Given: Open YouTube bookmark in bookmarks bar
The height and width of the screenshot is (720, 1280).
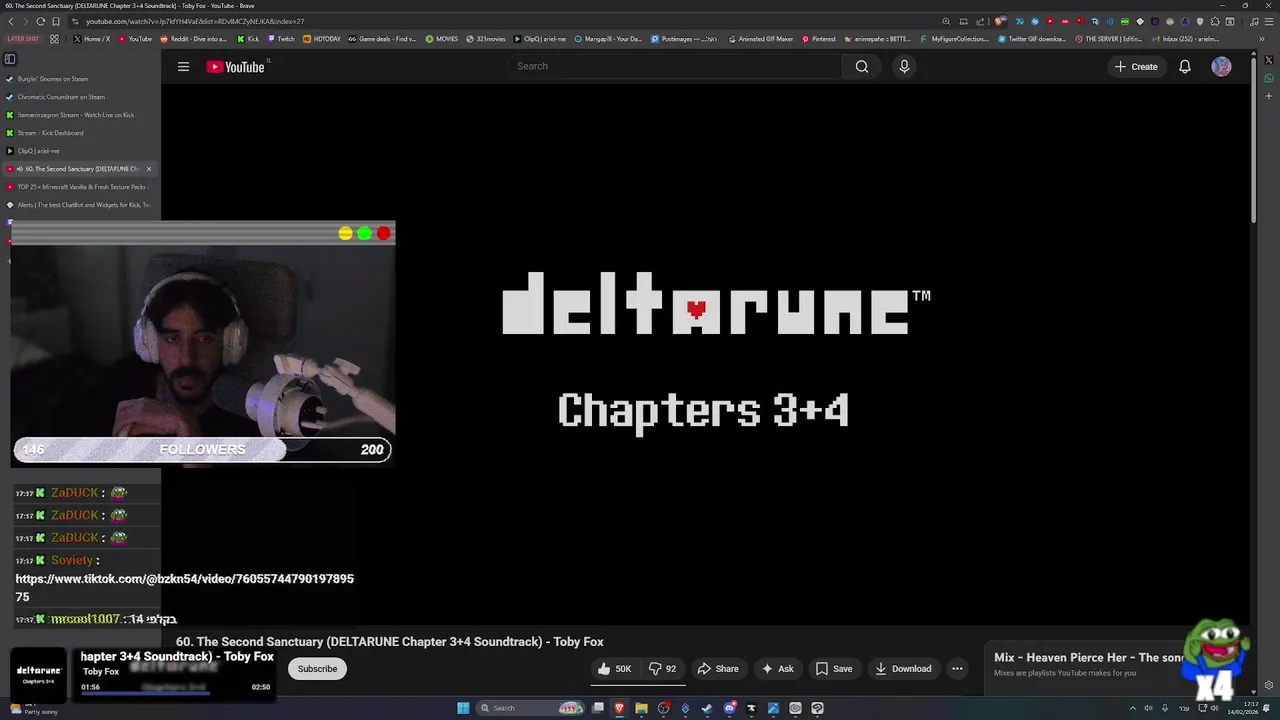Looking at the screenshot, I should coord(135,39).
